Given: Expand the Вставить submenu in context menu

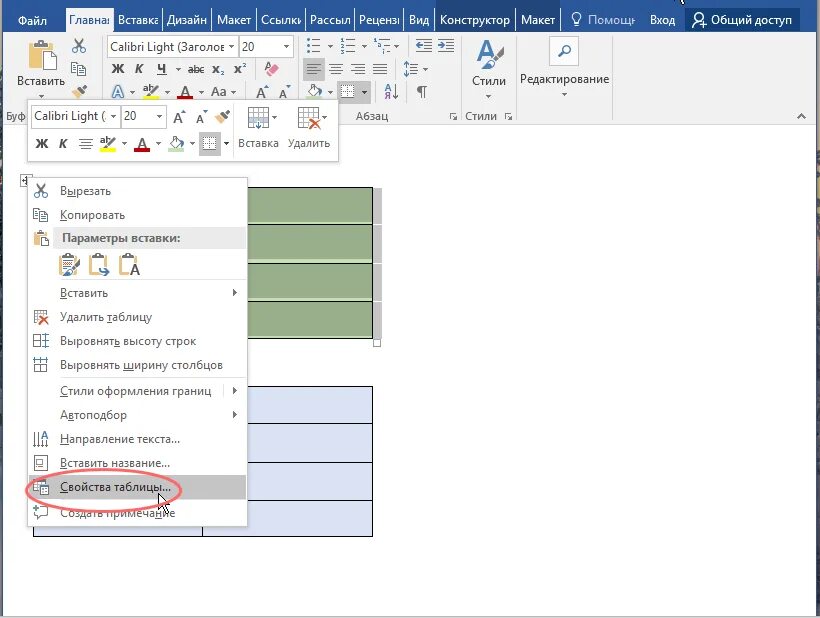Looking at the screenshot, I should (x=138, y=293).
